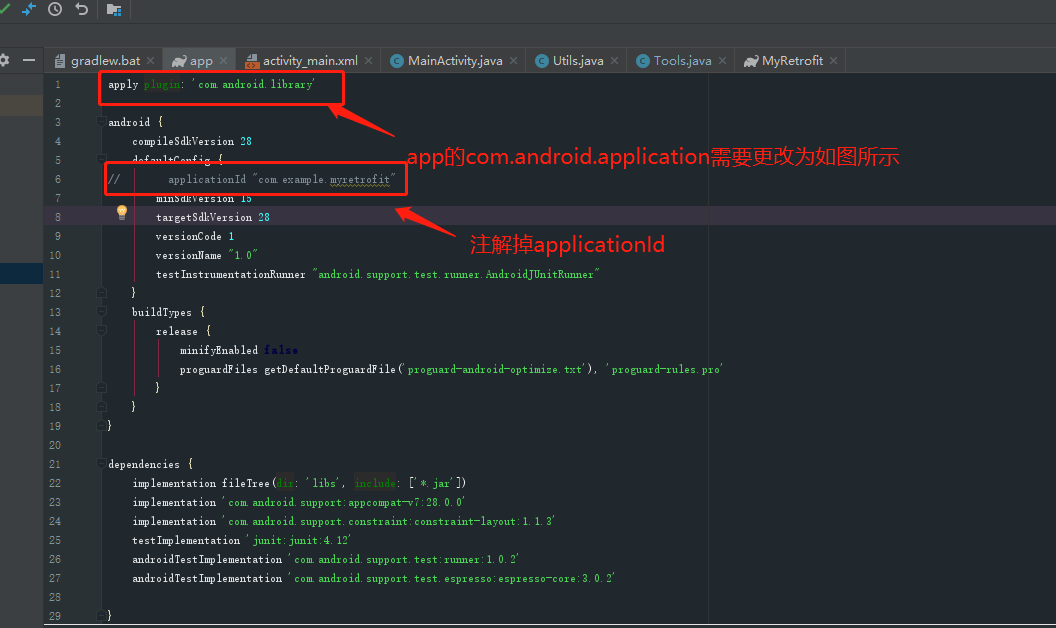
Task: Click fold end marker on line 17
Action: tap(101, 387)
